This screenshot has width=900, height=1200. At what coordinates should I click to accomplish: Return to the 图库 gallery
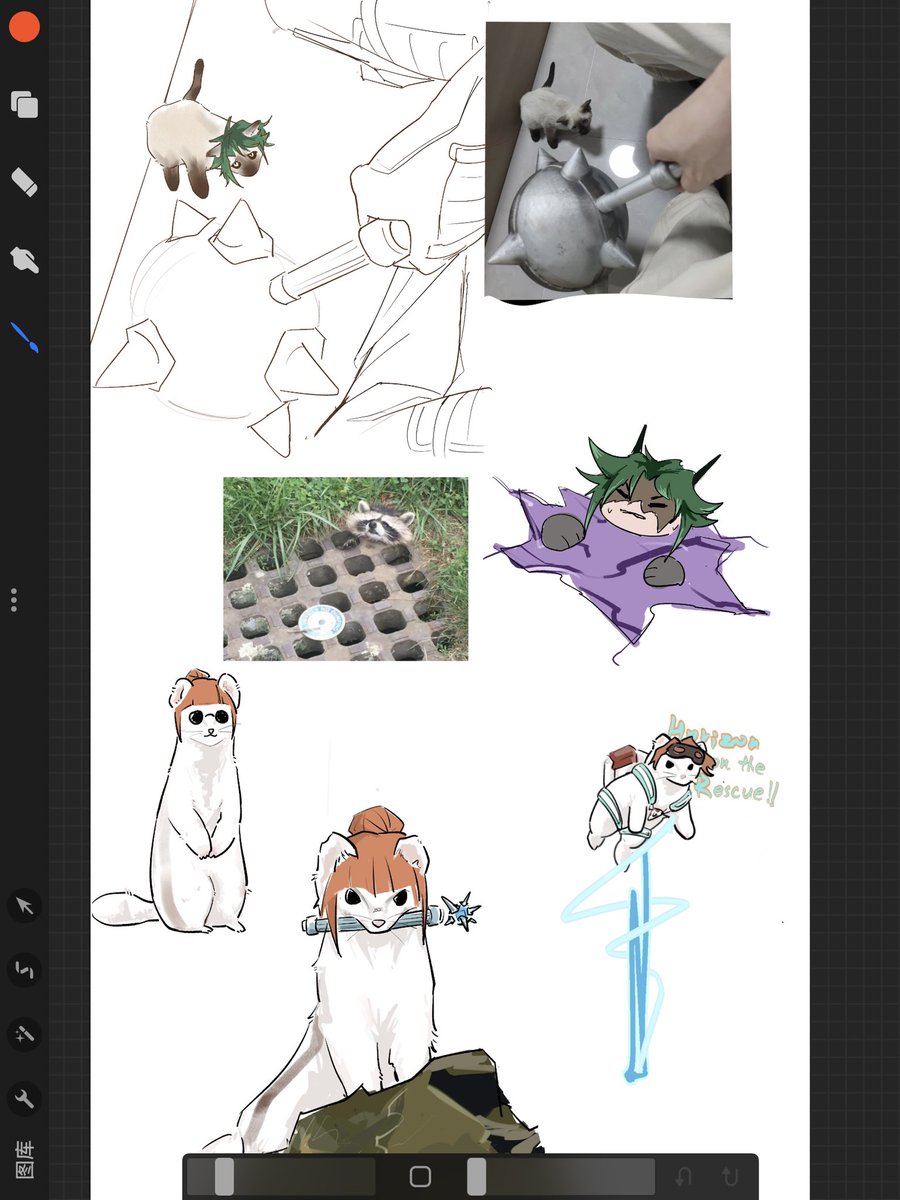pyautogui.click(x=24, y=1158)
